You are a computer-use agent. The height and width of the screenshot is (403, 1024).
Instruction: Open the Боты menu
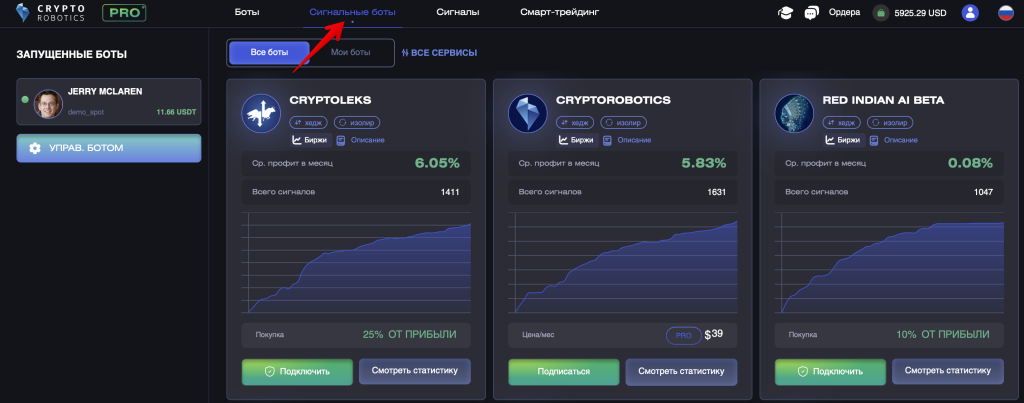click(x=247, y=12)
